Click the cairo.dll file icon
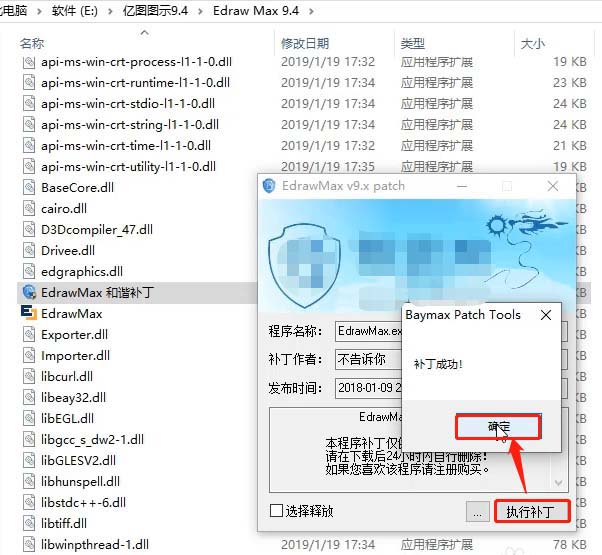 coord(29,208)
